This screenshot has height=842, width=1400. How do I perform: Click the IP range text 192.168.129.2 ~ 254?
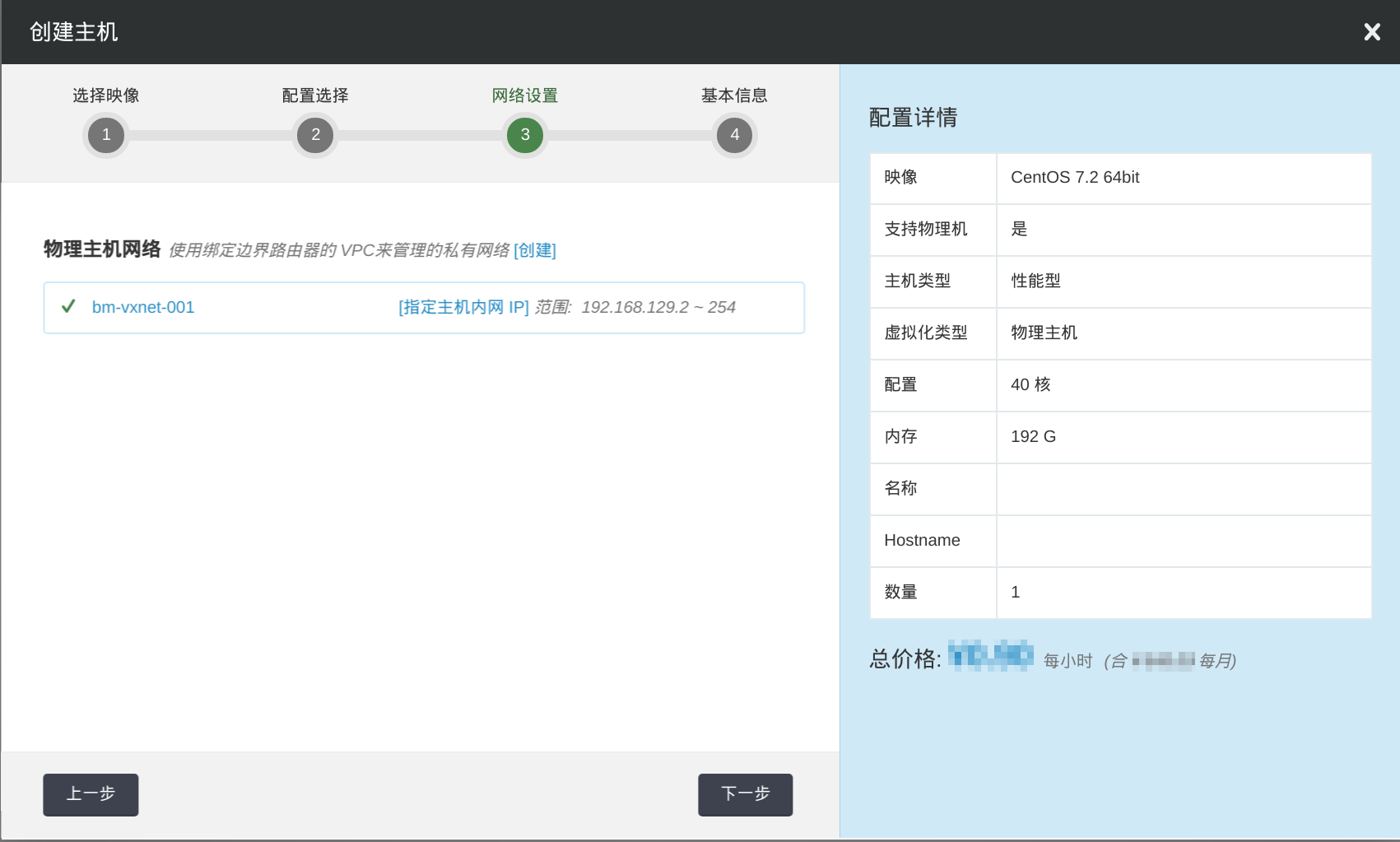(658, 307)
